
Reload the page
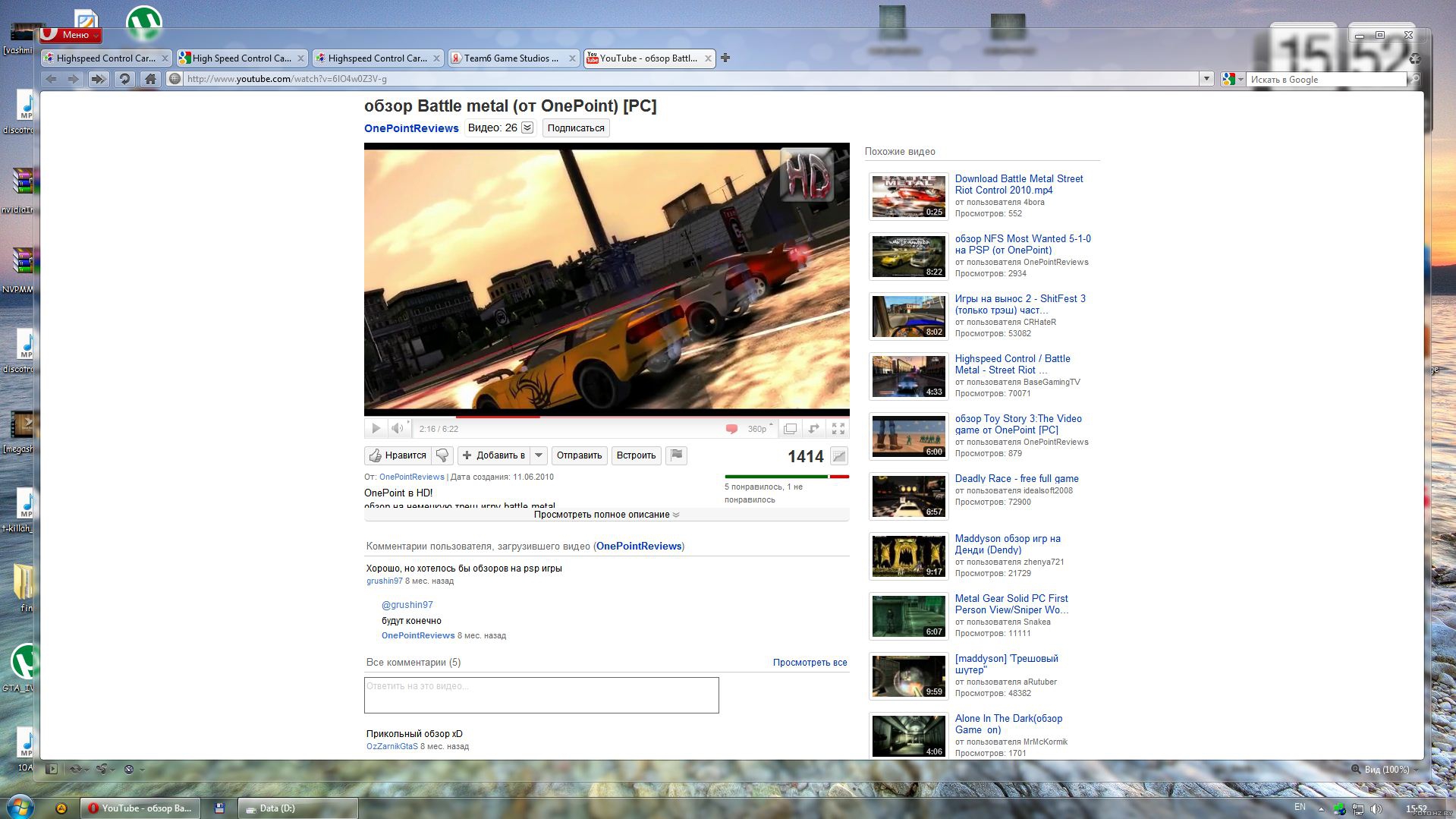pos(125,79)
